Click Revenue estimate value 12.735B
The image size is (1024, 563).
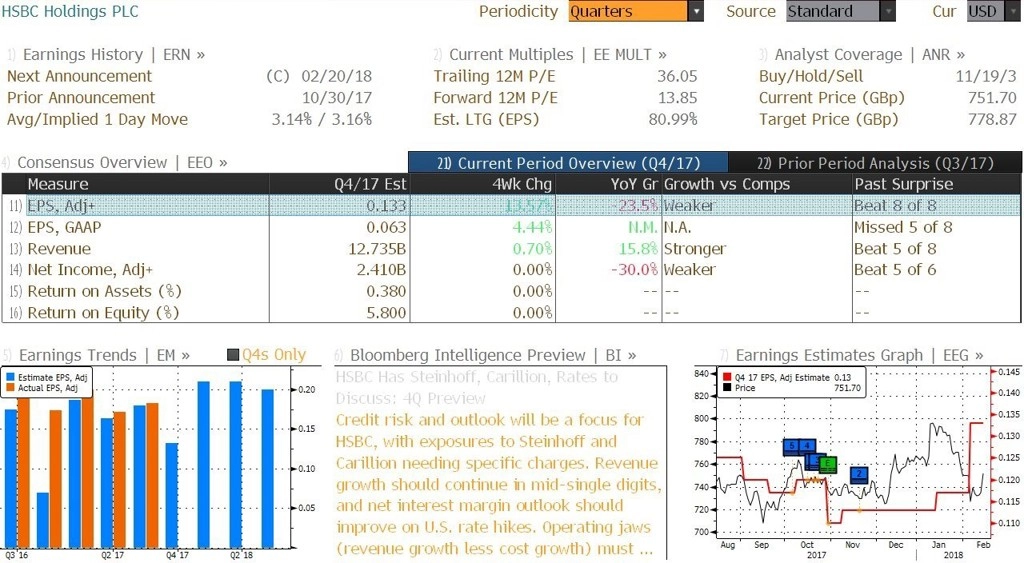[x=377, y=249]
